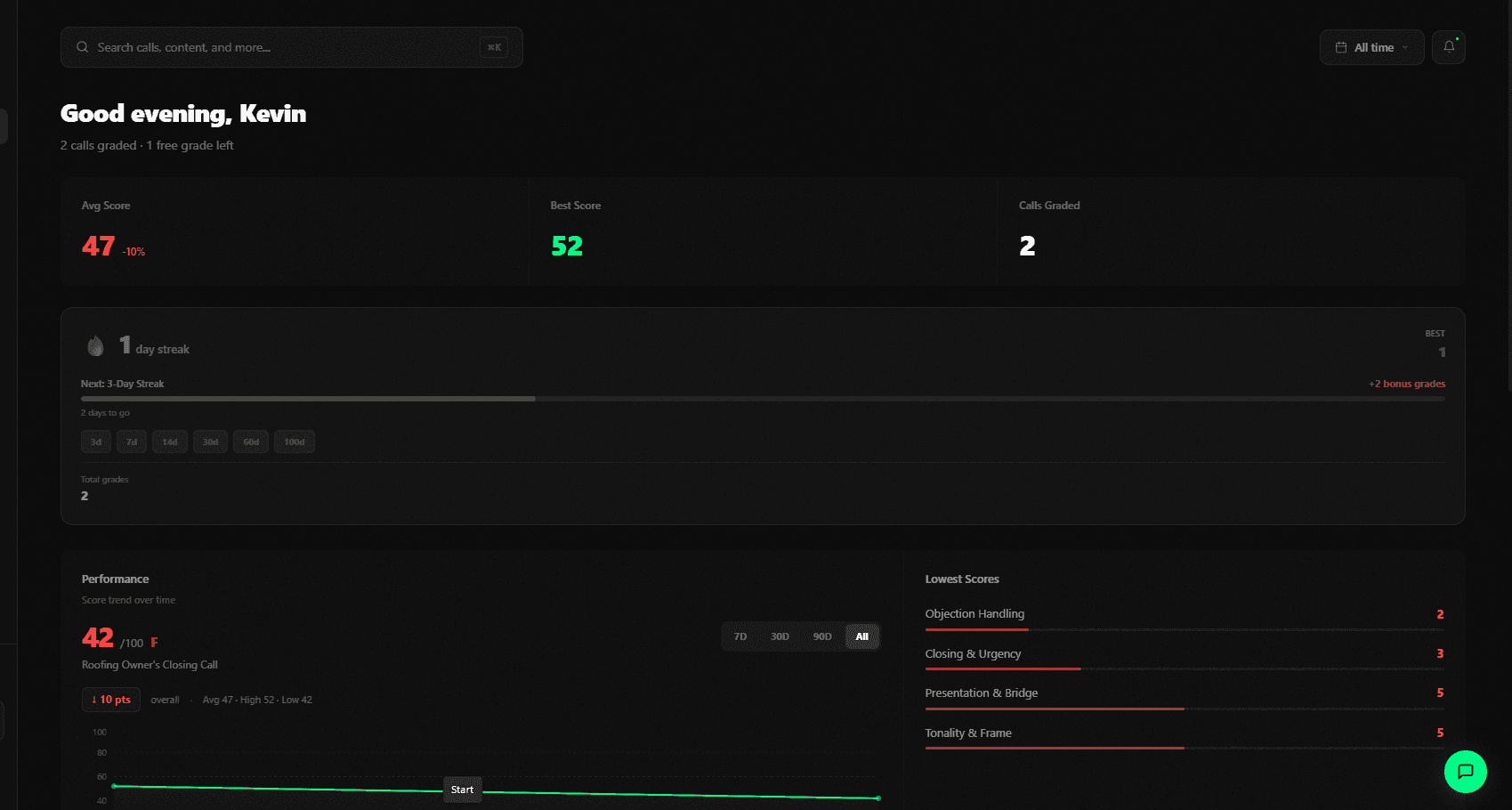Click the search magnifier icon

coord(82,47)
